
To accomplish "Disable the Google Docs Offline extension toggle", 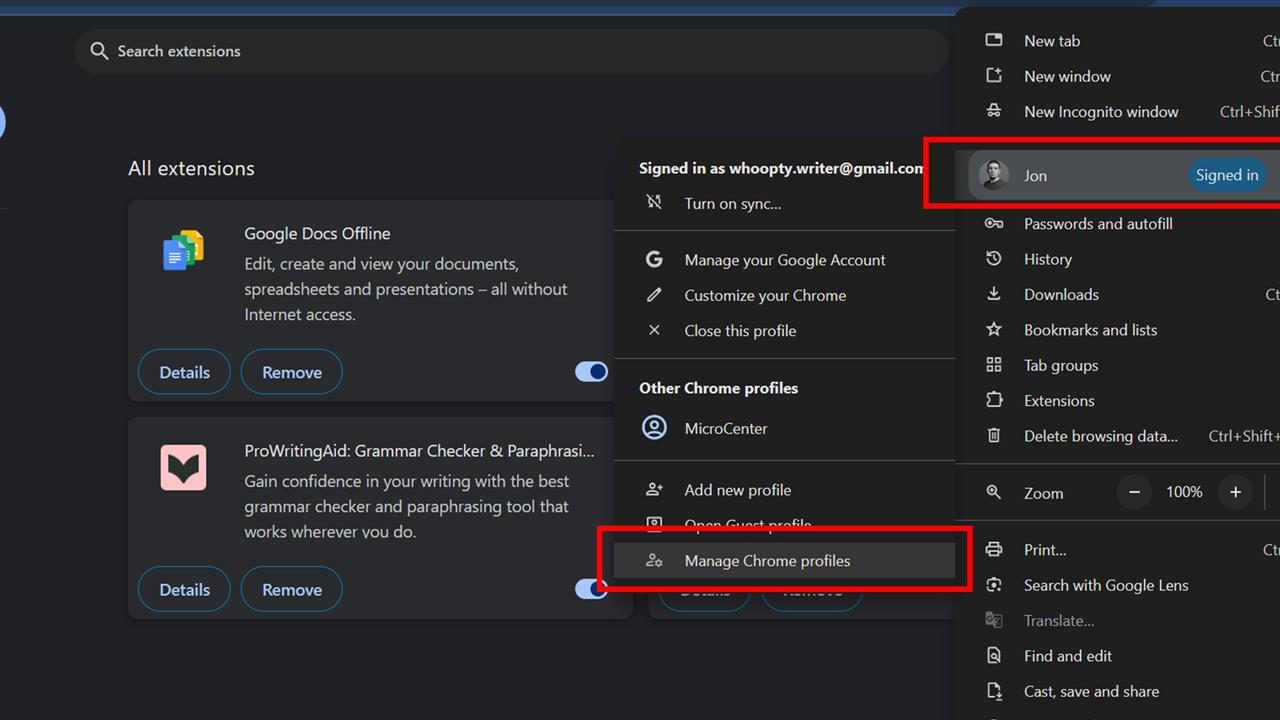I will (x=591, y=372).
